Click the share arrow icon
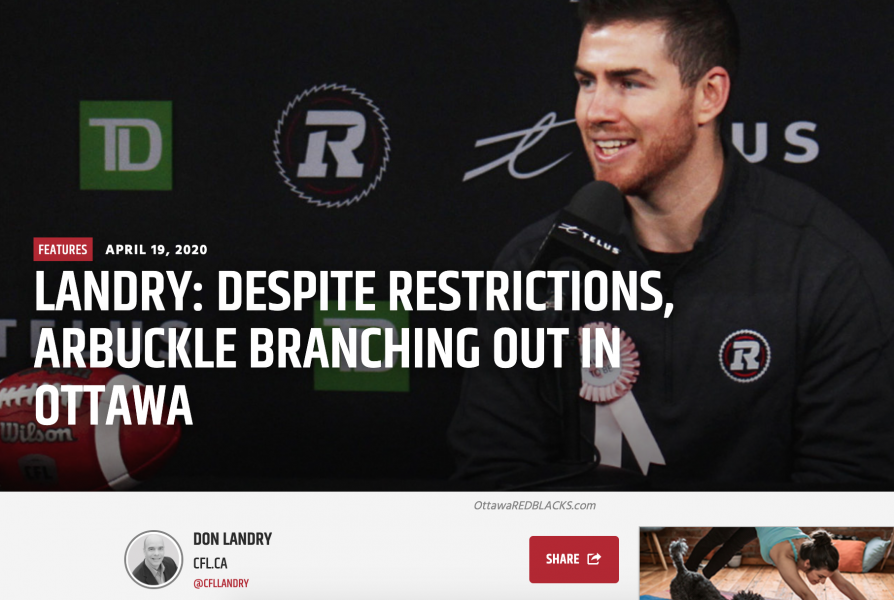 coord(594,558)
